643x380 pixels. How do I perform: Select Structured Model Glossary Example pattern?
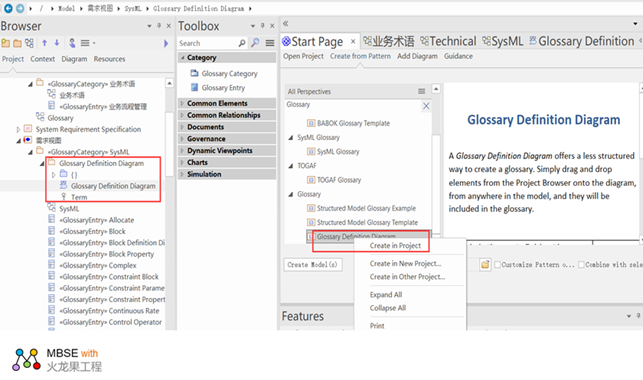click(x=362, y=208)
